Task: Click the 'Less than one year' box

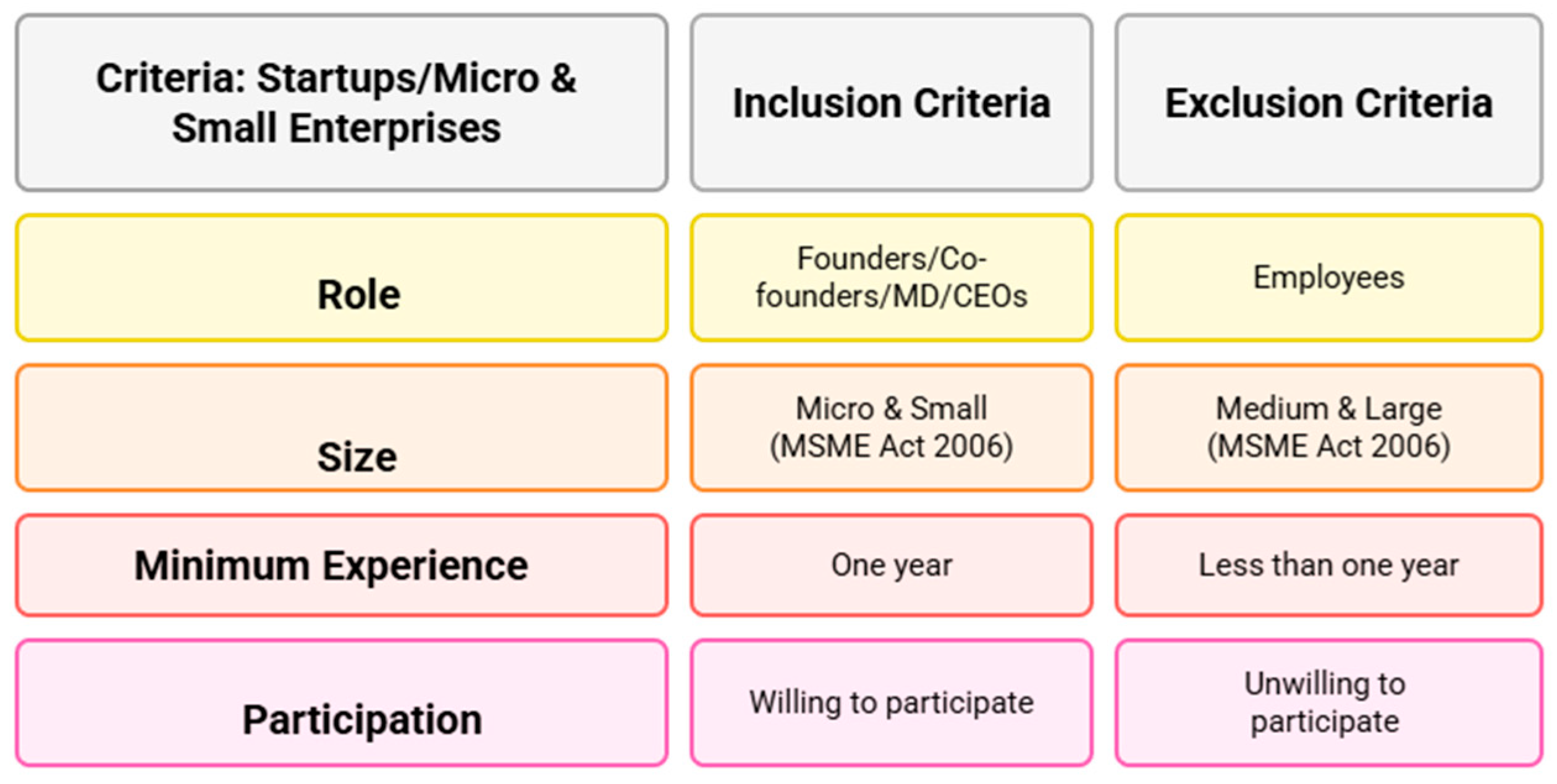Action: (x=1328, y=565)
